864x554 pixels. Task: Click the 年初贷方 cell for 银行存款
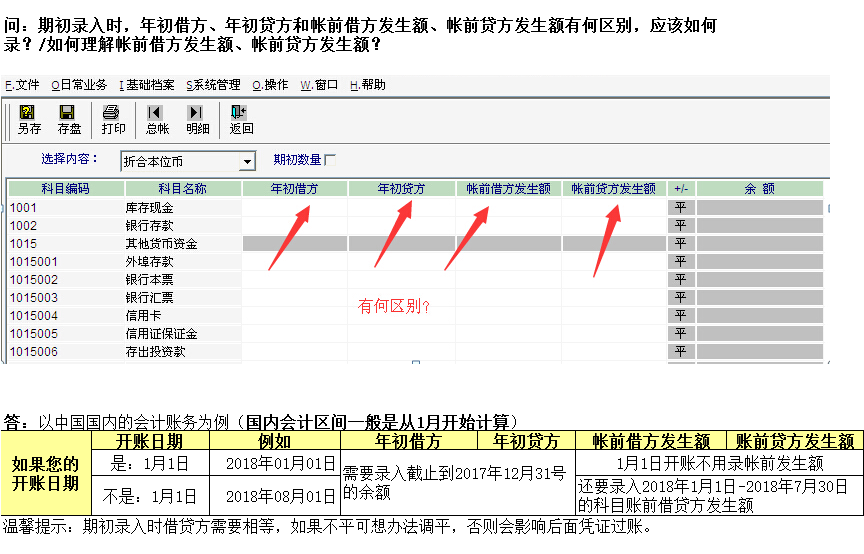coord(401,225)
